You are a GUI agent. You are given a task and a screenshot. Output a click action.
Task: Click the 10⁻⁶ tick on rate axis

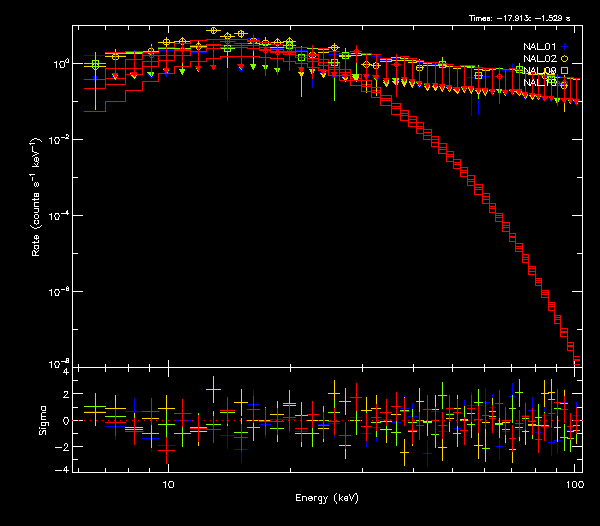click(x=58, y=292)
